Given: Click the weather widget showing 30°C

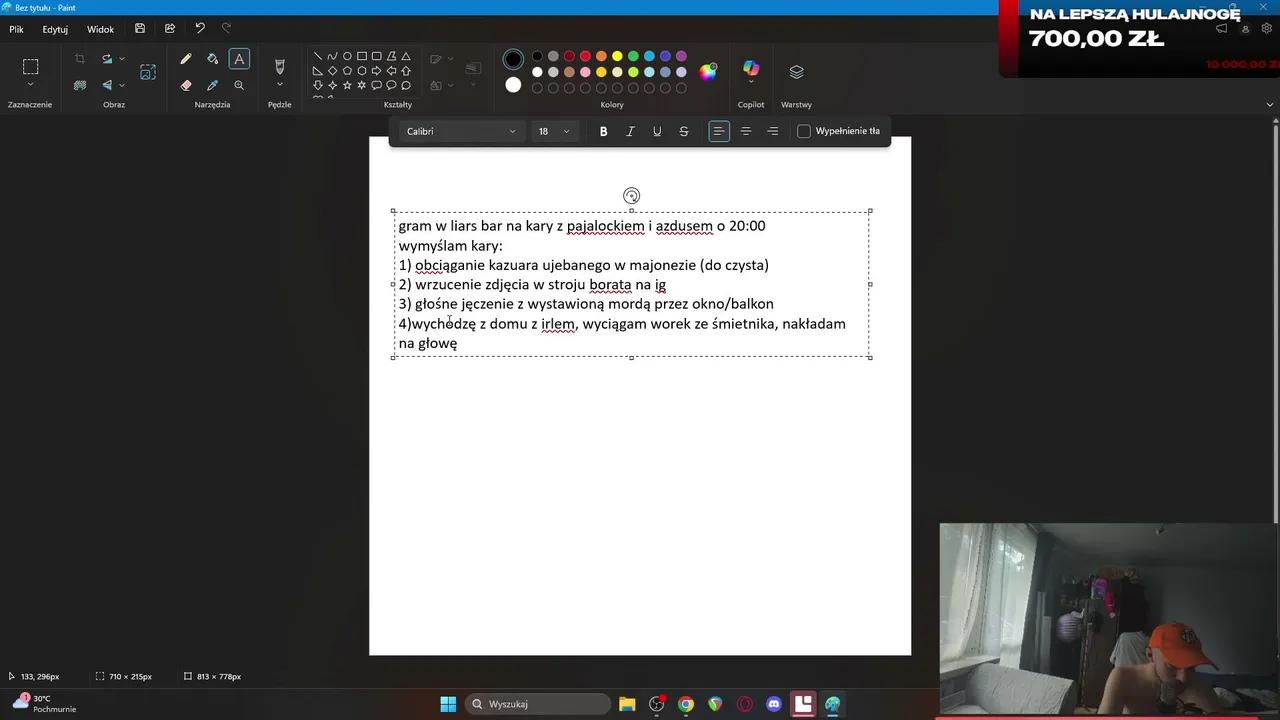Looking at the screenshot, I should point(42,704).
